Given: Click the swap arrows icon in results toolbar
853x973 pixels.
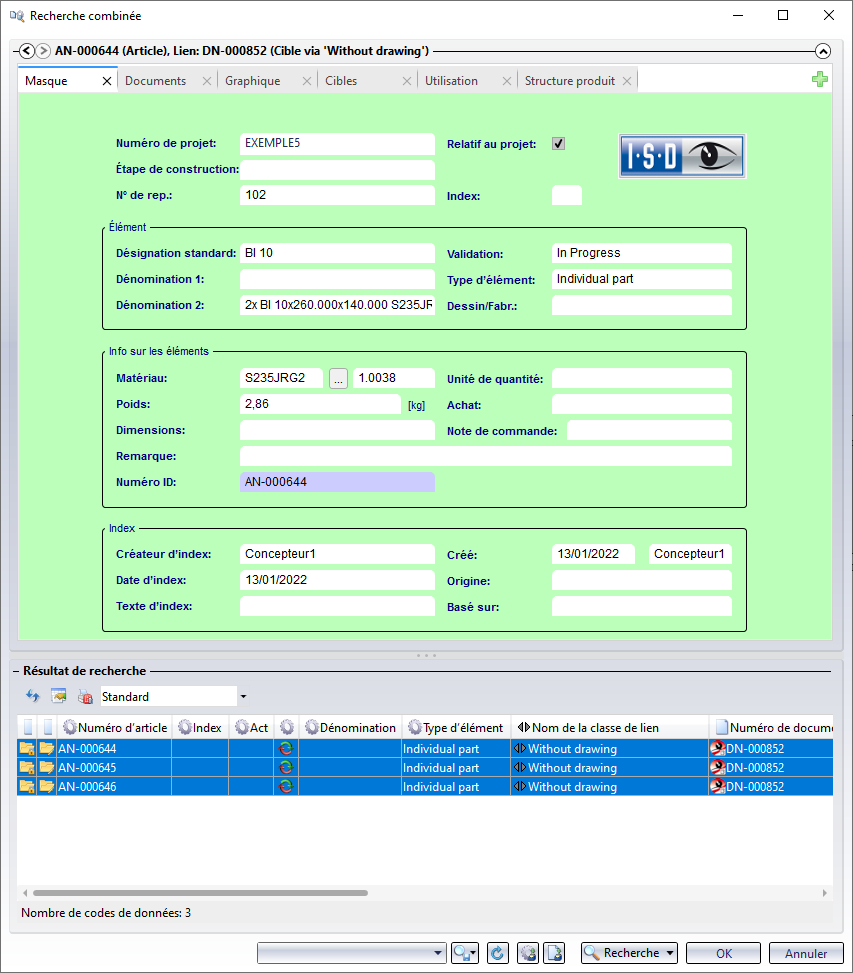Looking at the screenshot, I should (x=32, y=696).
